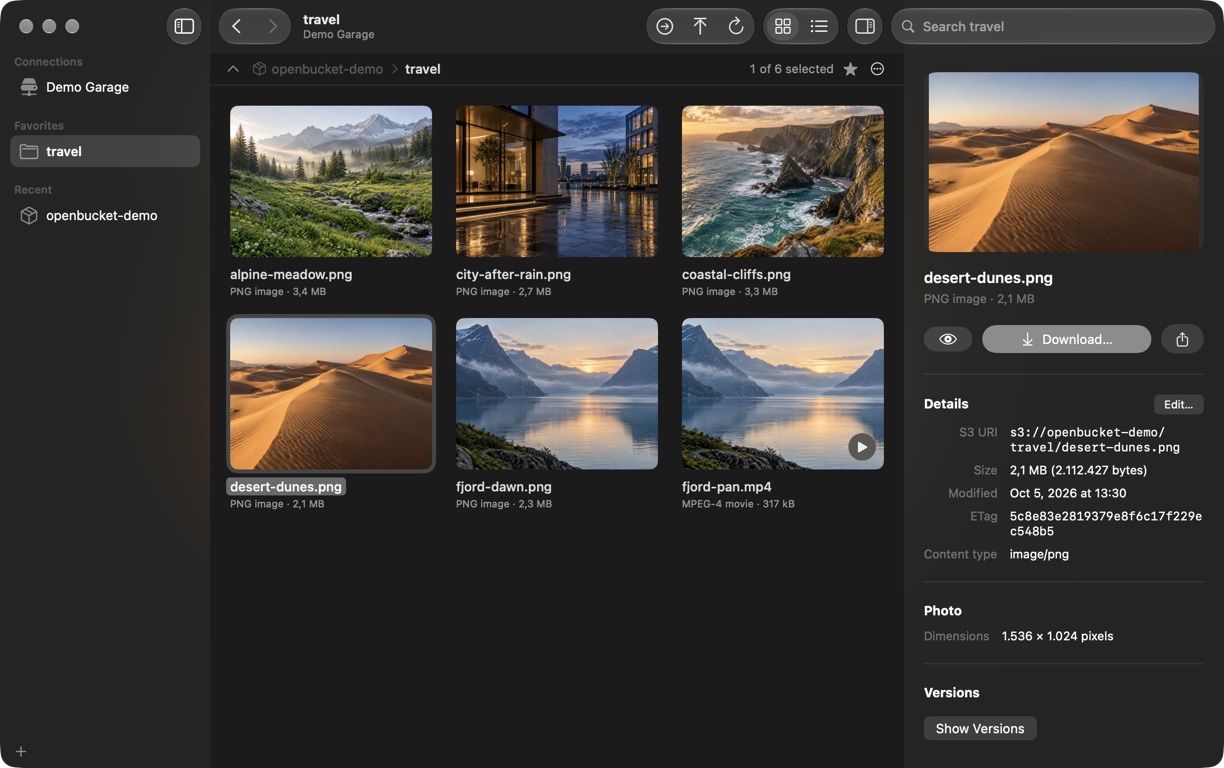The width and height of the screenshot is (1224, 768).
Task: Go forward with the right chevron
Action: coord(272,26)
